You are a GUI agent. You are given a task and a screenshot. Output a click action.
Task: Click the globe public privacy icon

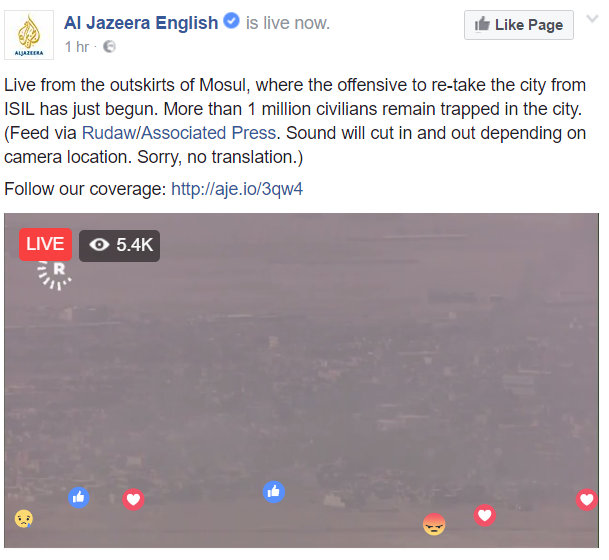tap(109, 47)
